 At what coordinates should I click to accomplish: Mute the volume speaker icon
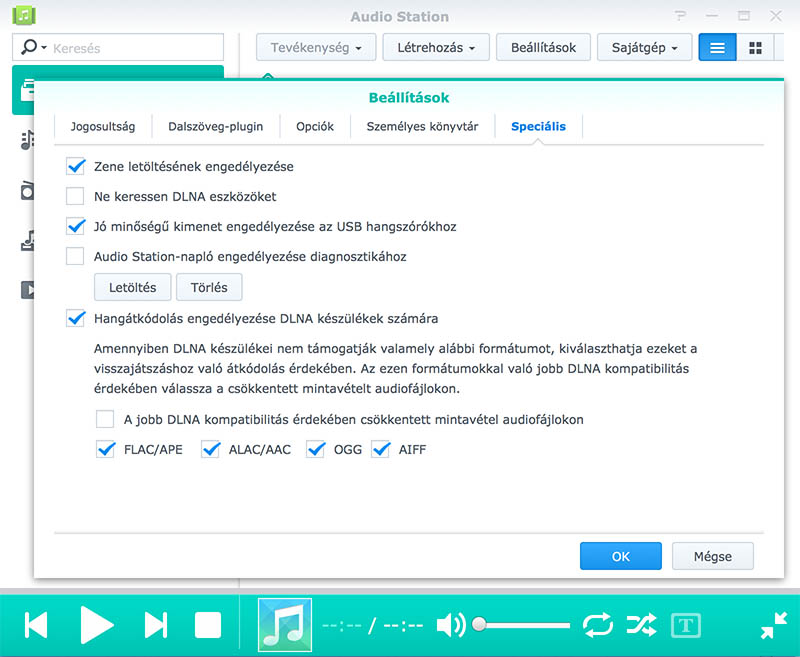pyautogui.click(x=450, y=625)
